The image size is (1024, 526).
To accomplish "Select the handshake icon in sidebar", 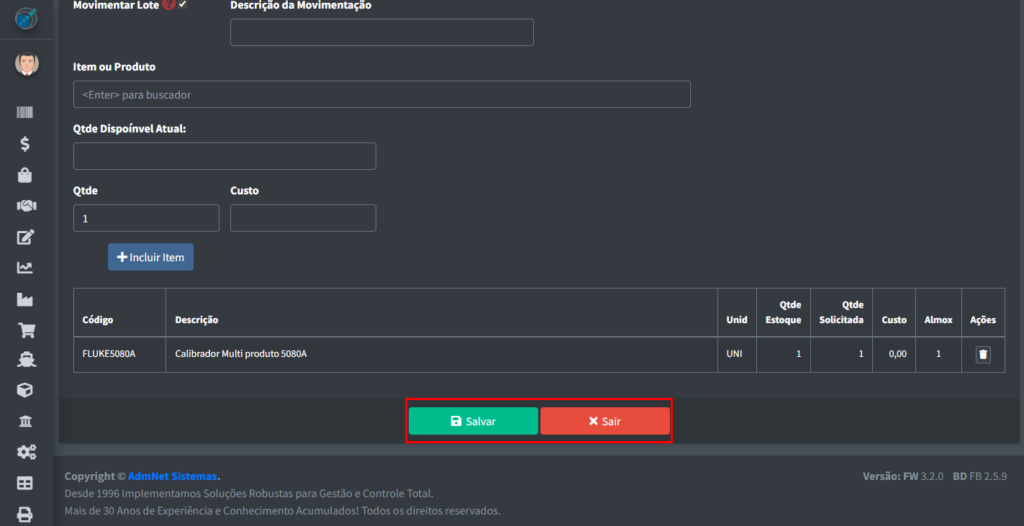I will click(25, 206).
